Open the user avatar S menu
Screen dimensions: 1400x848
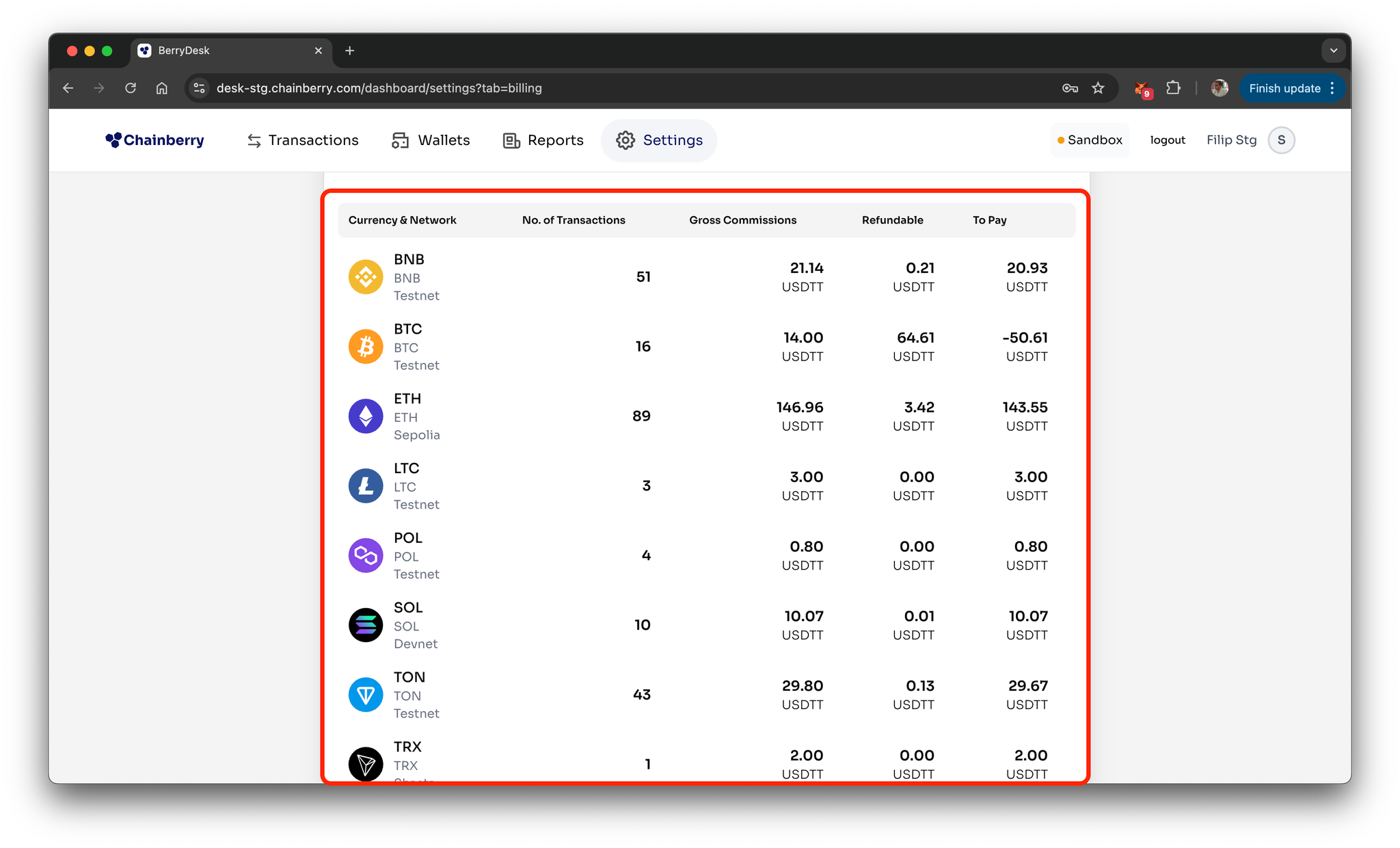[1281, 140]
